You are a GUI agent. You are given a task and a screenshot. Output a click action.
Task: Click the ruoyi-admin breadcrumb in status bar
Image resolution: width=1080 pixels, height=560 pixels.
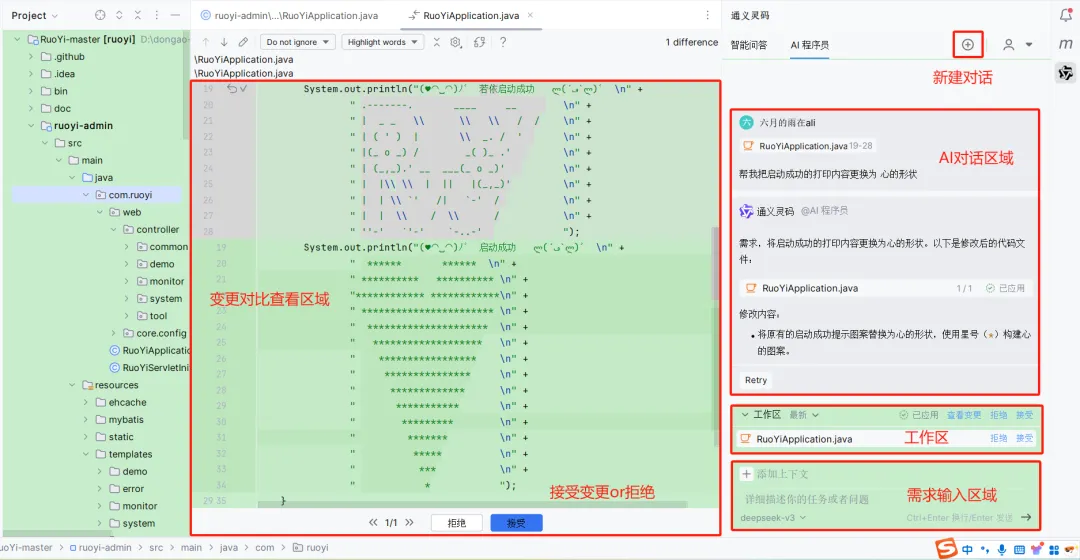100,548
